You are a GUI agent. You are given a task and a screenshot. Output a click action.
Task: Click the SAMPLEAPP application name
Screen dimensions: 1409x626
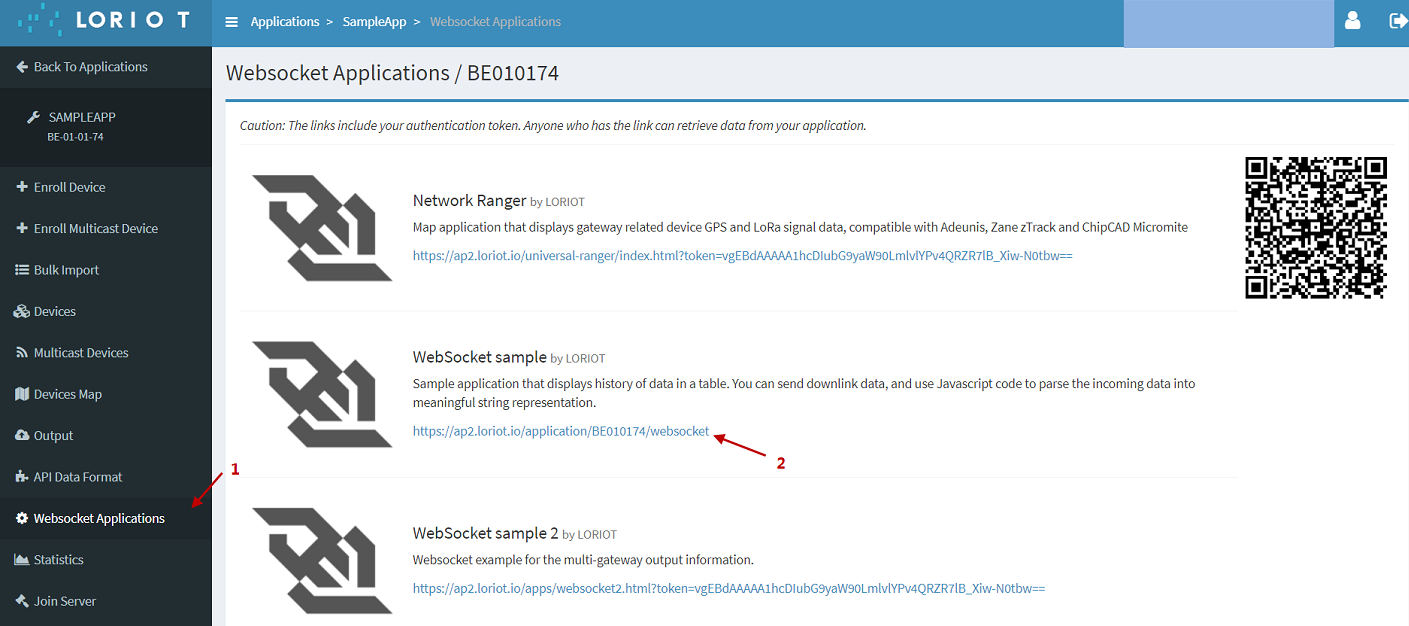[82, 117]
